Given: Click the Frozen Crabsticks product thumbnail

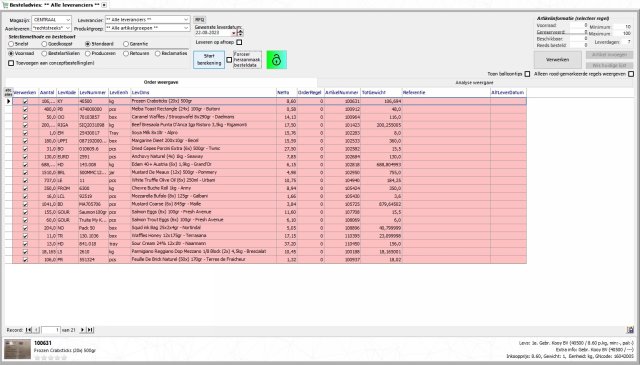Looking at the screenshot, I should click(18, 349).
